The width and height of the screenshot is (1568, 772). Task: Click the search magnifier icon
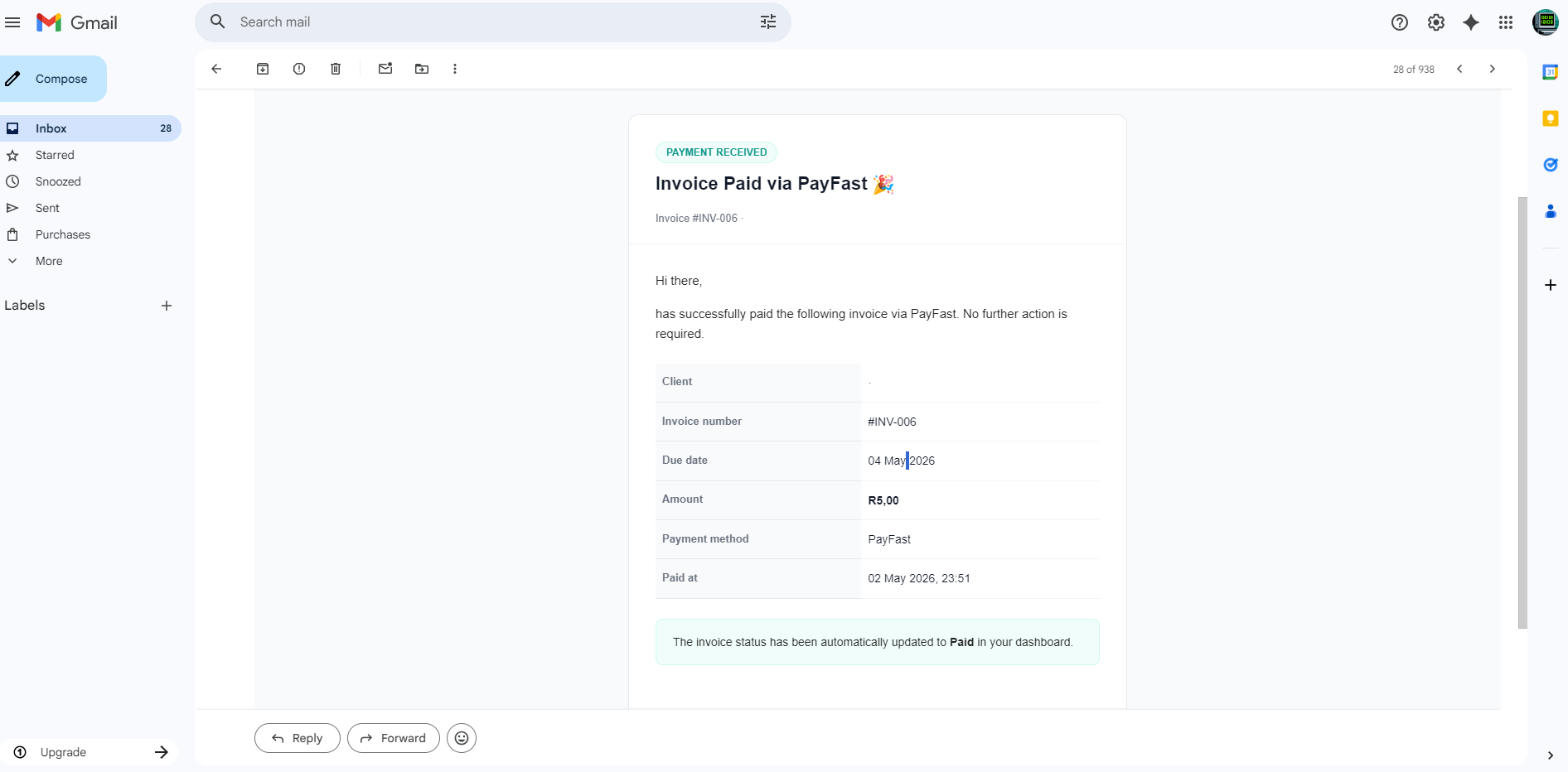[x=218, y=22]
